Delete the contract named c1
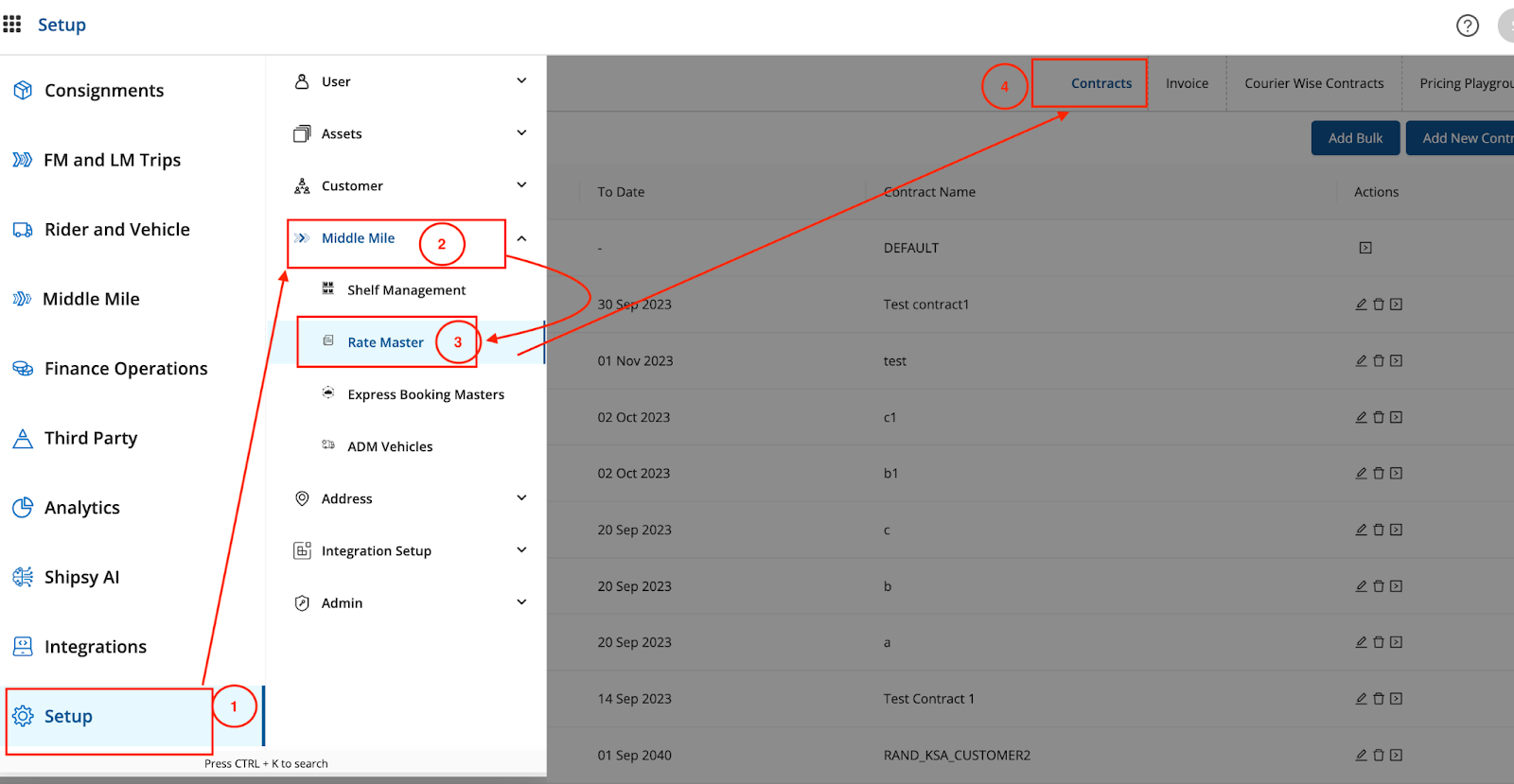Viewport: 1514px width, 784px height. [x=1379, y=417]
